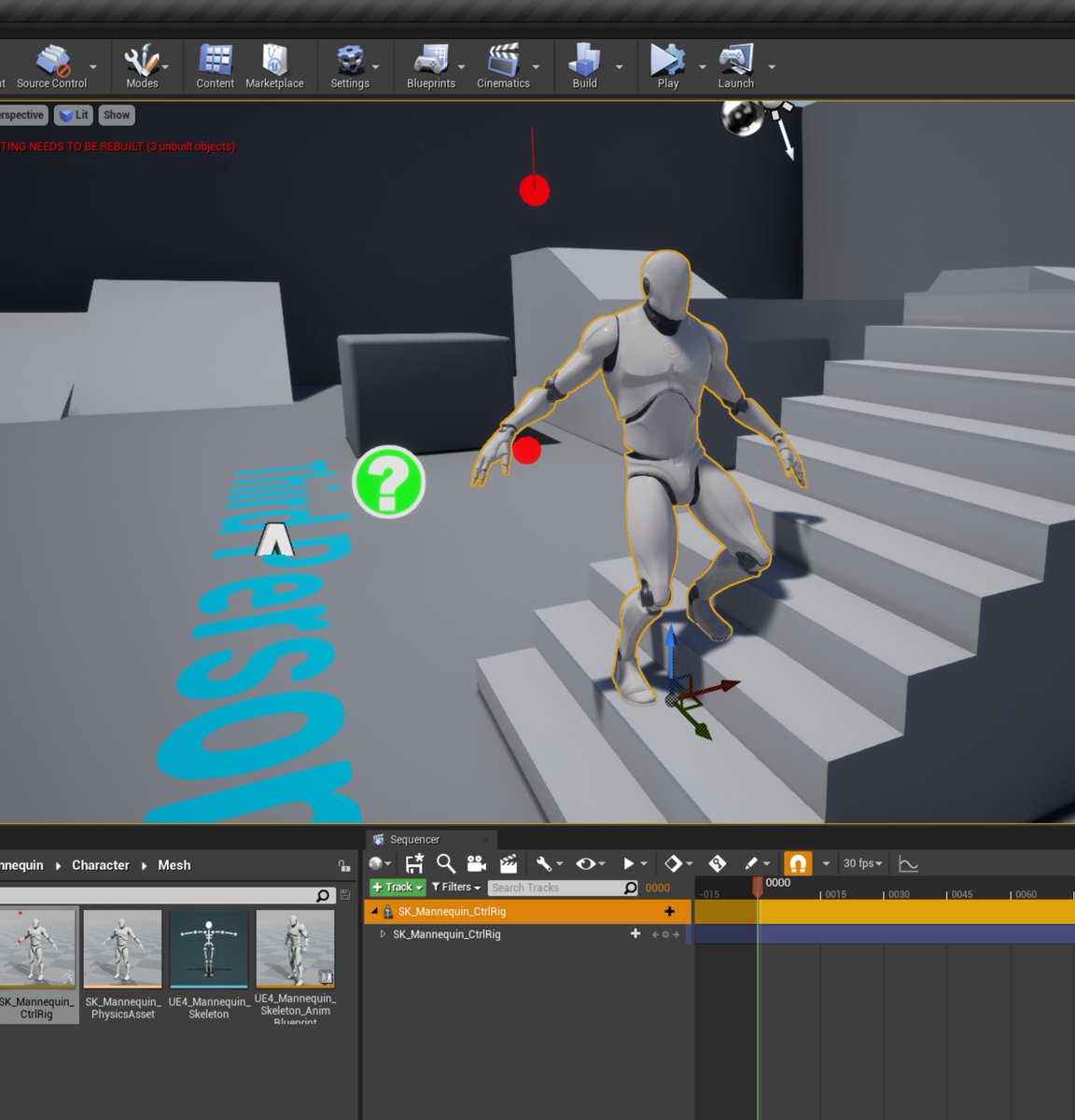This screenshot has width=1075, height=1120.
Task: Click the green Track button
Action: pos(396,887)
